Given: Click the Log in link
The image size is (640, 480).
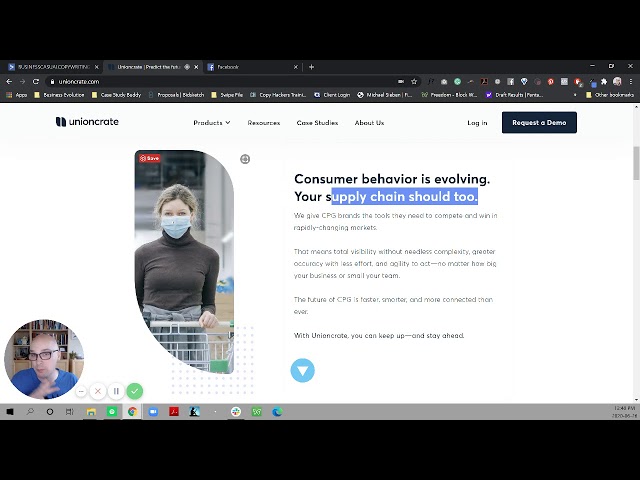Looking at the screenshot, I should [x=477, y=122].
